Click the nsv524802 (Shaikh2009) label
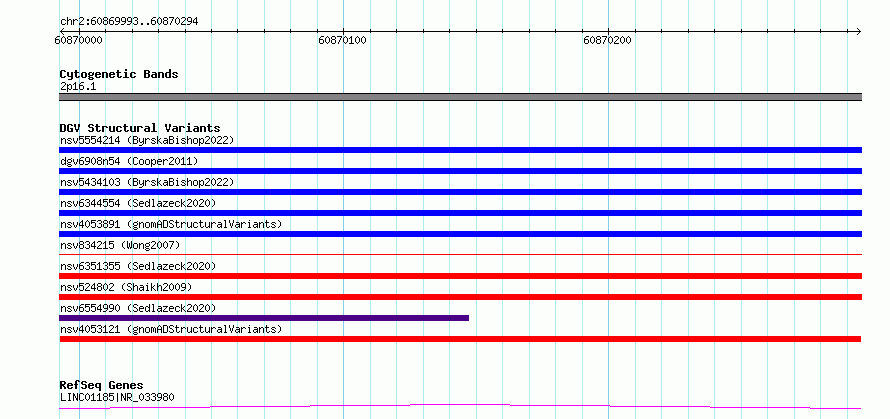Image resolution: width=890 pixels, height=419 pixels. 126,287
